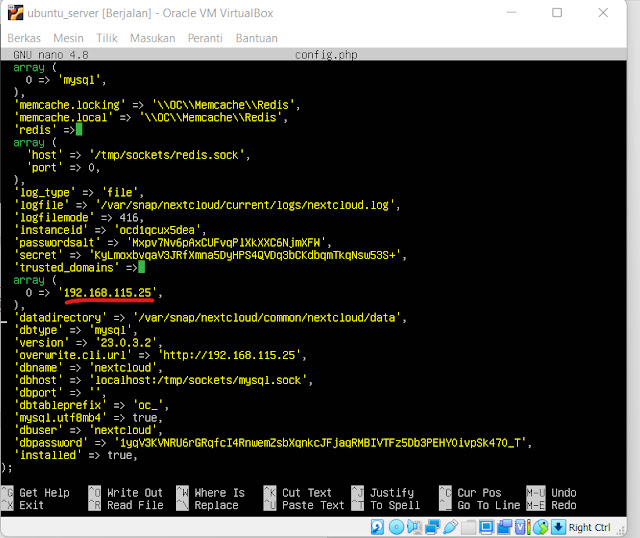This screenshot has height=538, width=640.
Task: Click the 'overwrite.cli.url' key text
Action: [73, 355]
